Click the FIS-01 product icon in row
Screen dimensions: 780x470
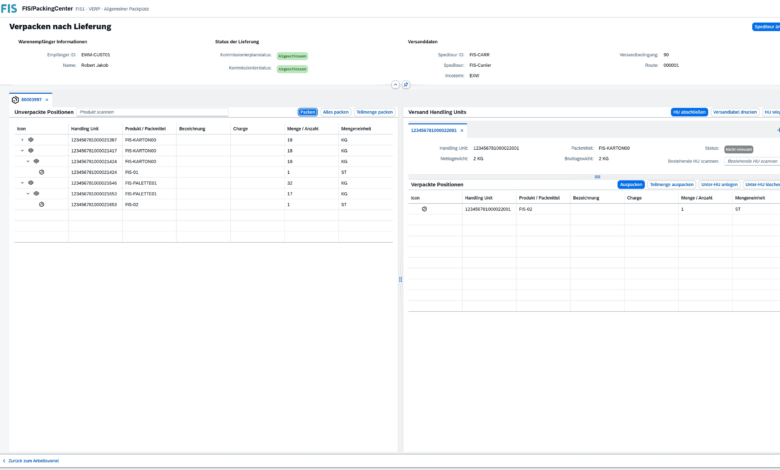point(41,172)
